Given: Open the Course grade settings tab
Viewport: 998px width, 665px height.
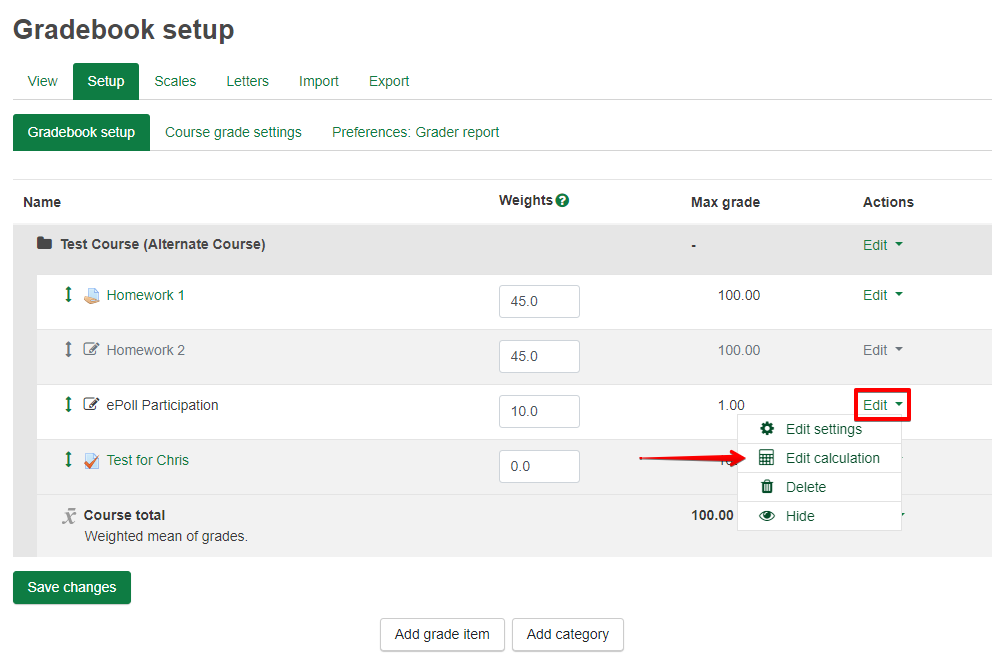Looking at the screenshot, I should click(233, 132).
